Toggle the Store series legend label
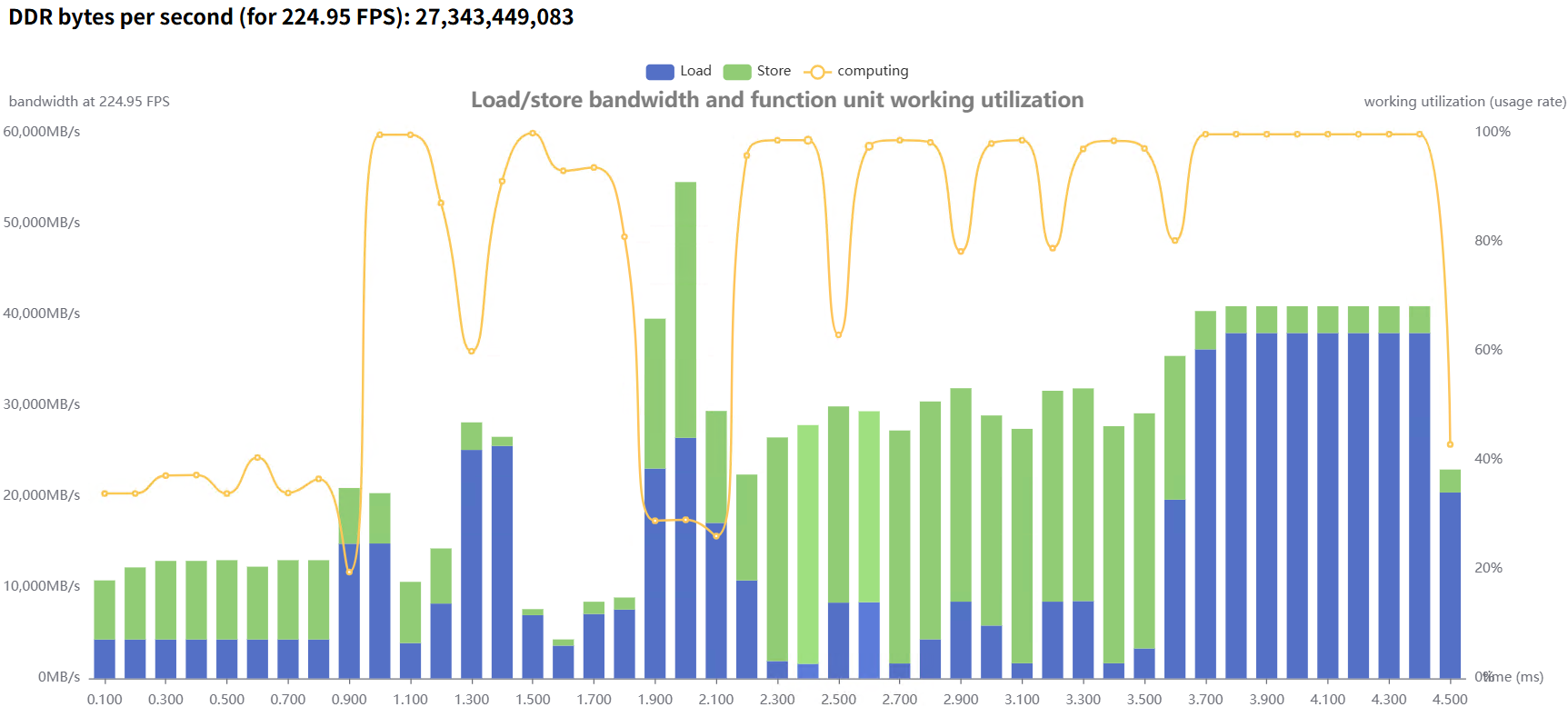The height and width of the screenshot is (717, 1568). coord(774,71)
